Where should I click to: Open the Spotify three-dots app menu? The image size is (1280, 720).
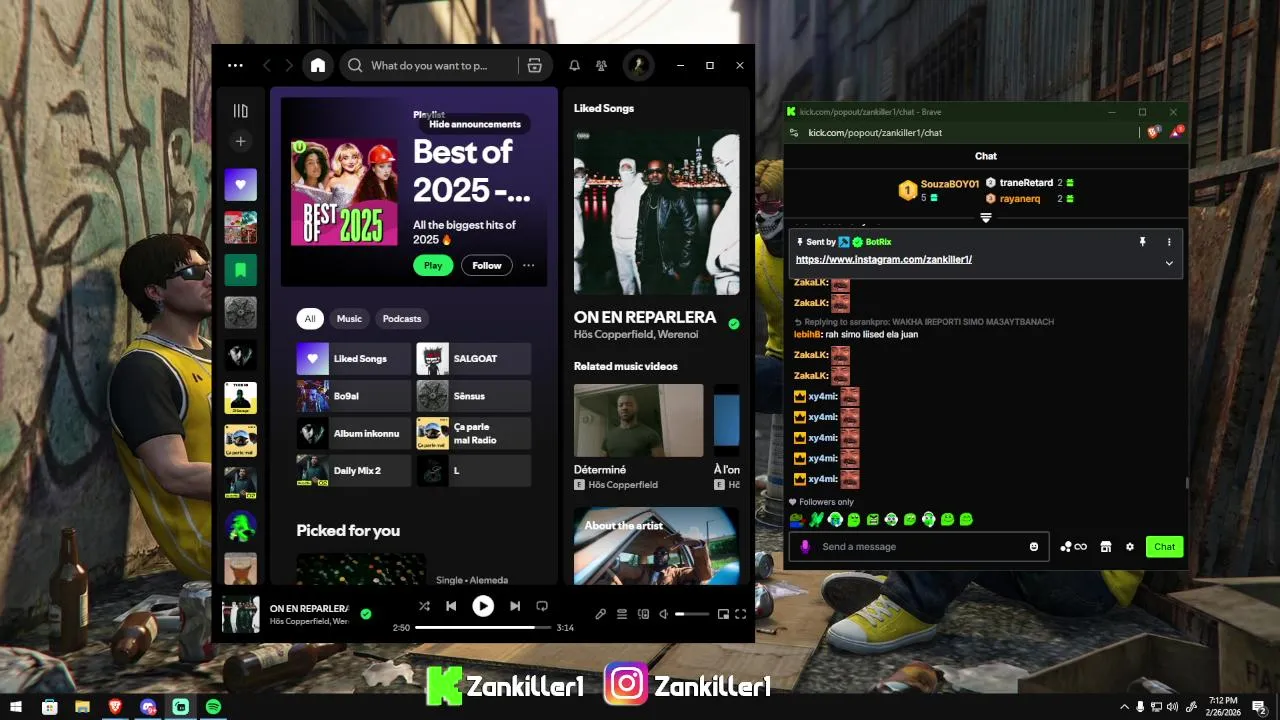235,65
